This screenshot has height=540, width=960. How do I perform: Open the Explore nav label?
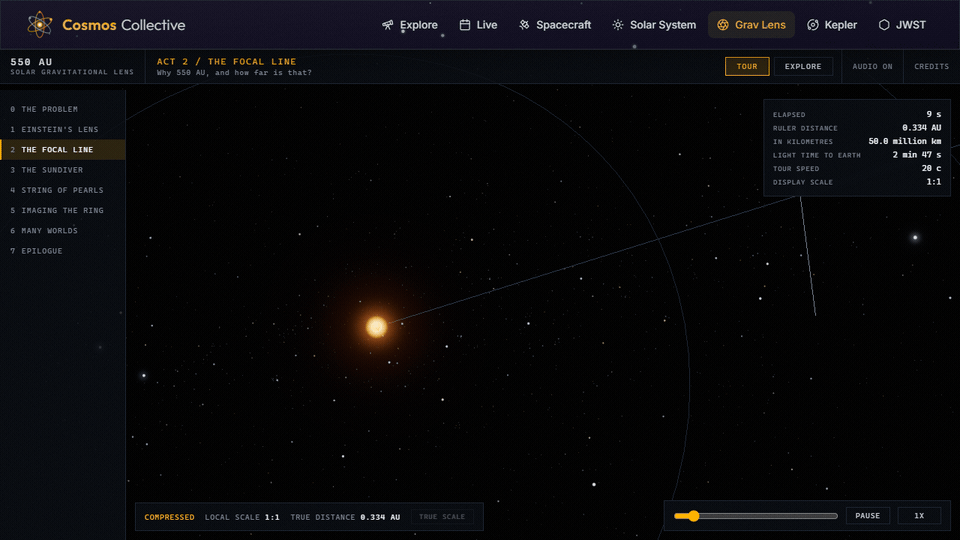click(419, 25)
